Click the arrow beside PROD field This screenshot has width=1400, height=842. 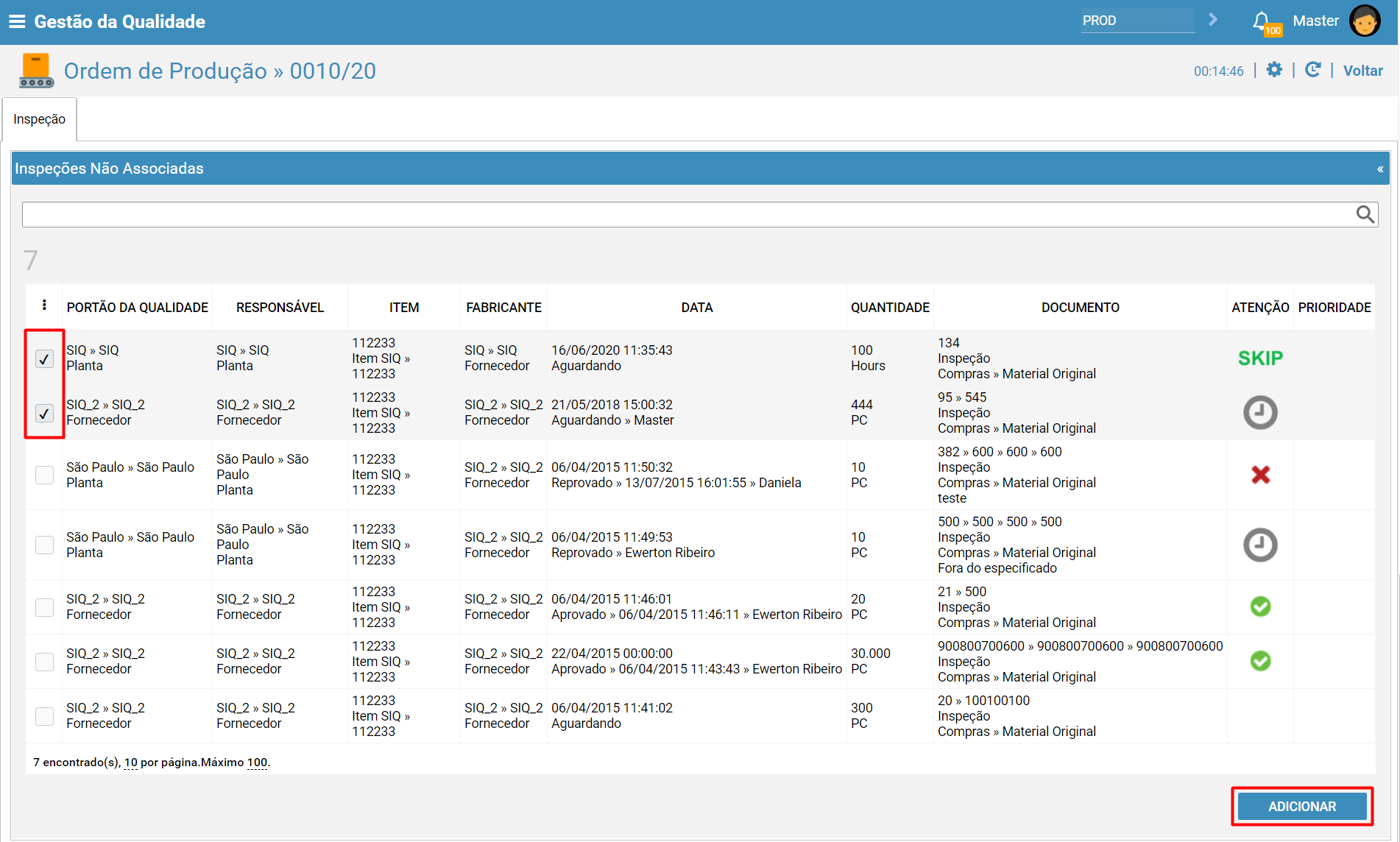pos(1213,20)
